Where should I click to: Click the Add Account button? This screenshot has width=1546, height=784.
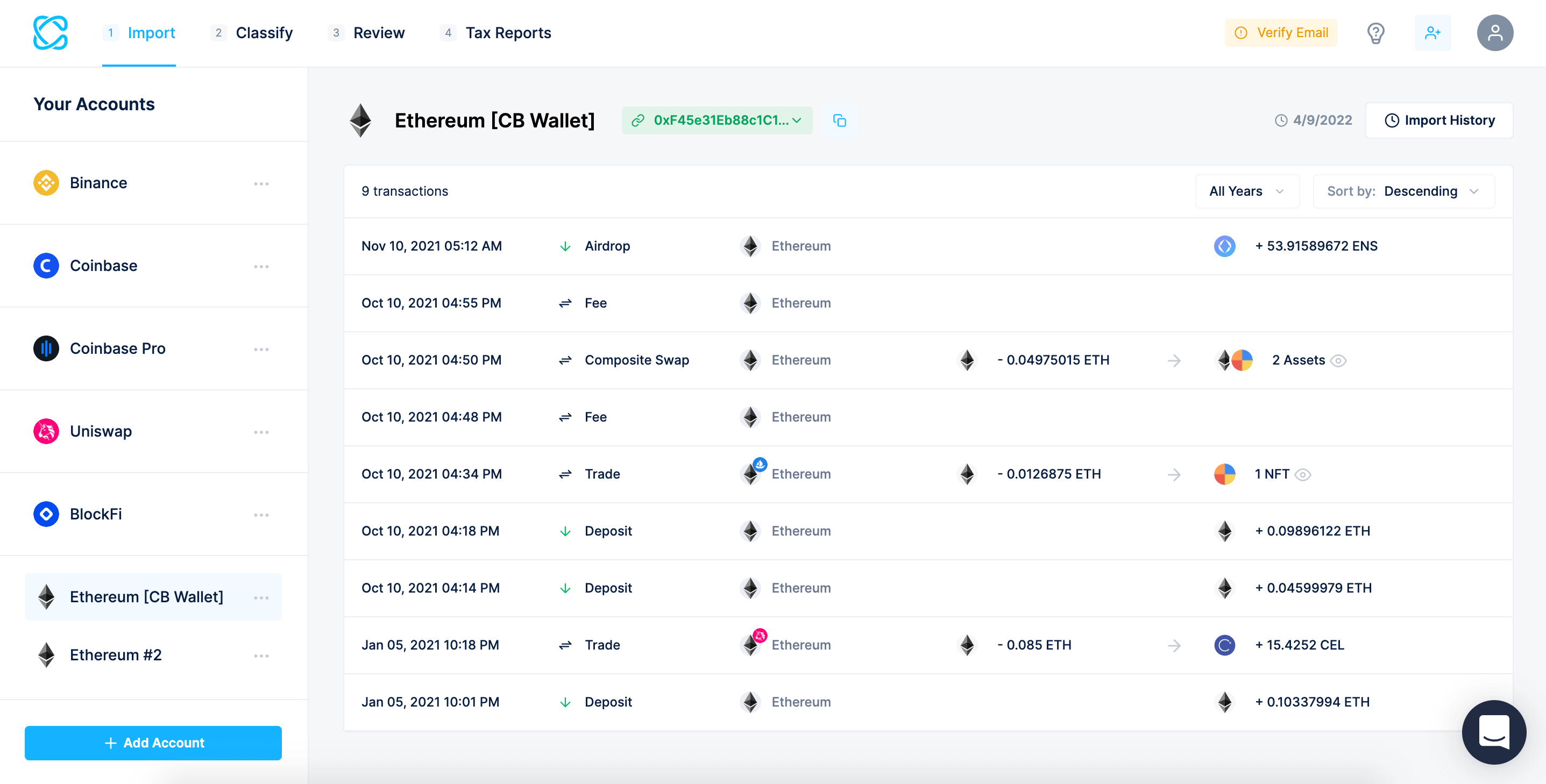coord(154,742)
